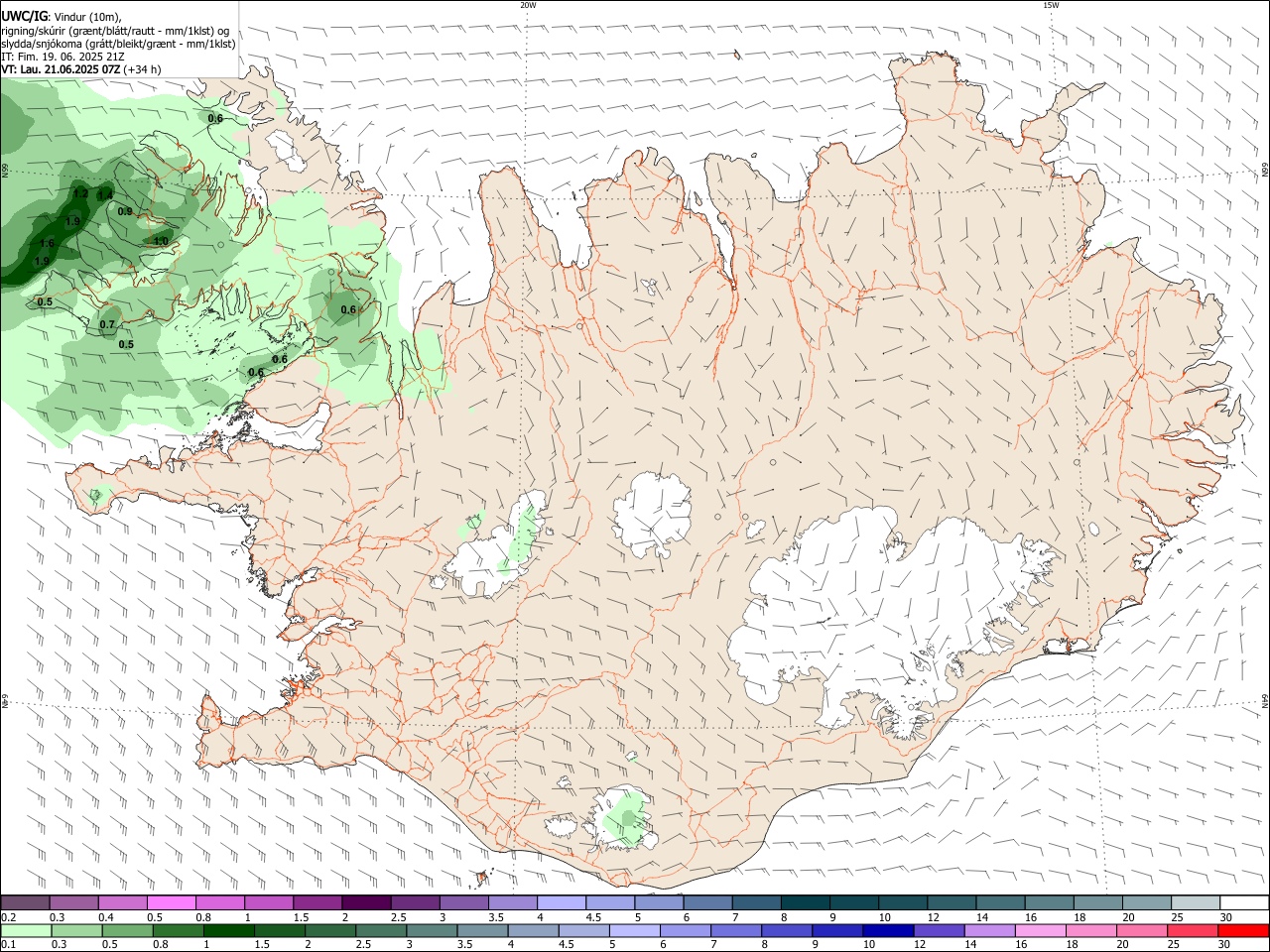Click the 20W longitude label
The height and width of the screenshot is (952, 1270).
[x=528, y=5]
